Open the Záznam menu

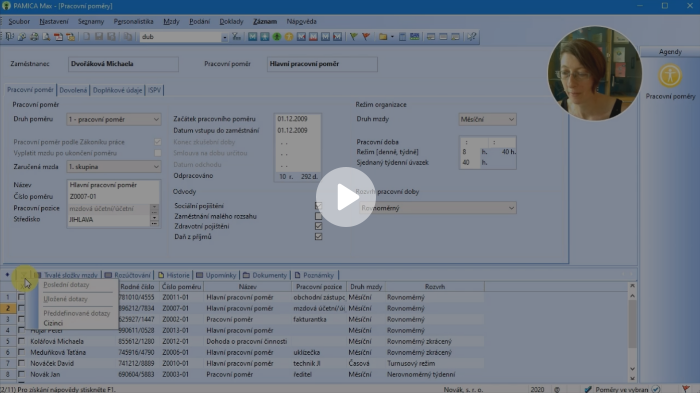[x=265, y=21]
